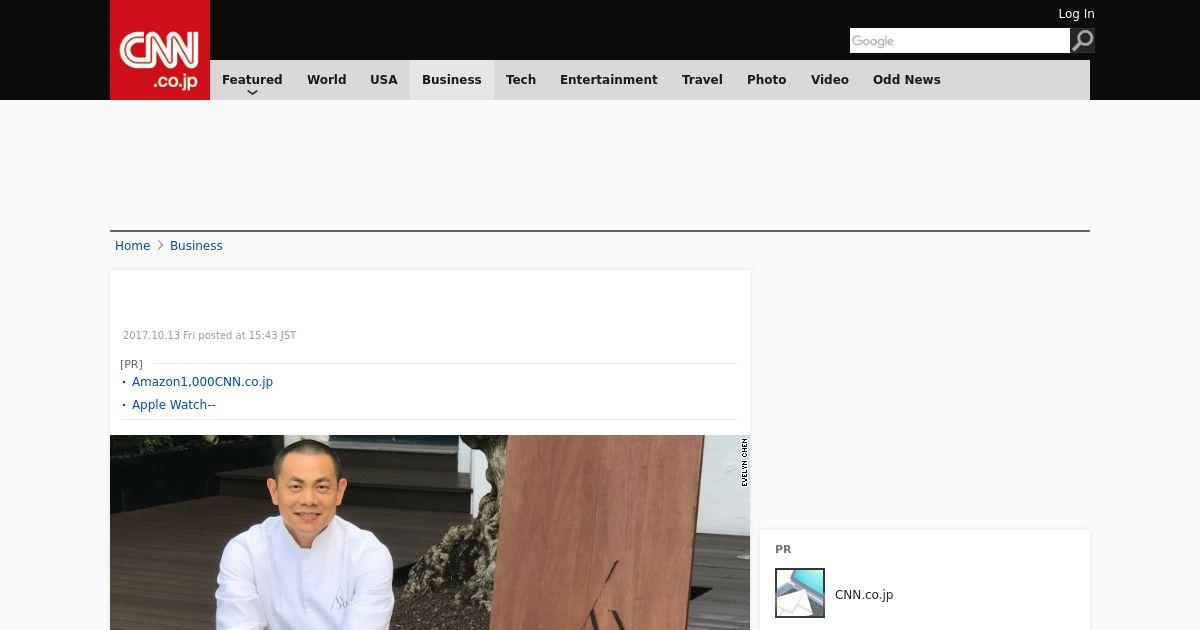Click the Log In link
Image resolution: width=1200 pixels, height=630 pixels.
click(1076, 14)
